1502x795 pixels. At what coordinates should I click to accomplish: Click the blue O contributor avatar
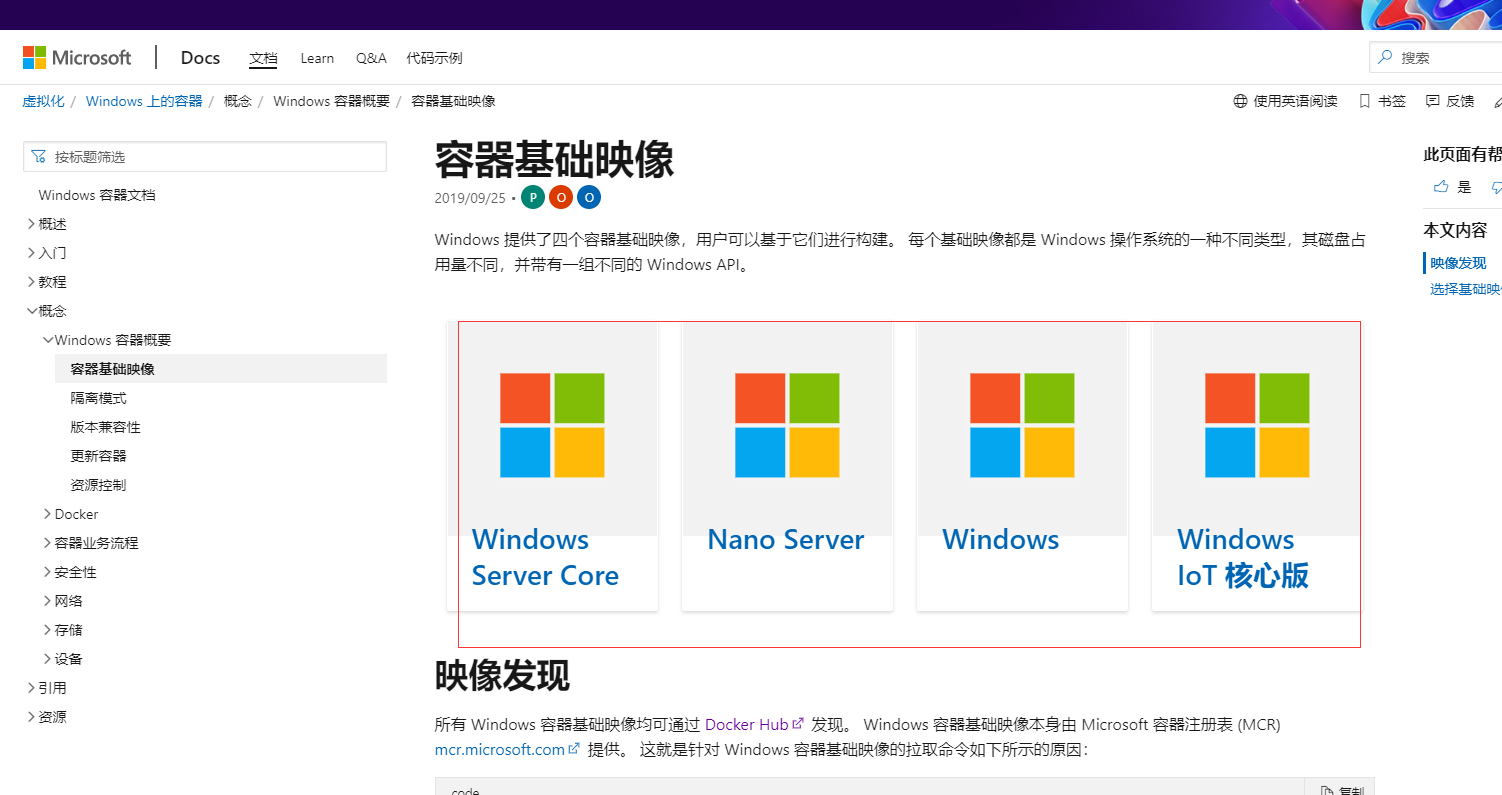click(589, 197)
